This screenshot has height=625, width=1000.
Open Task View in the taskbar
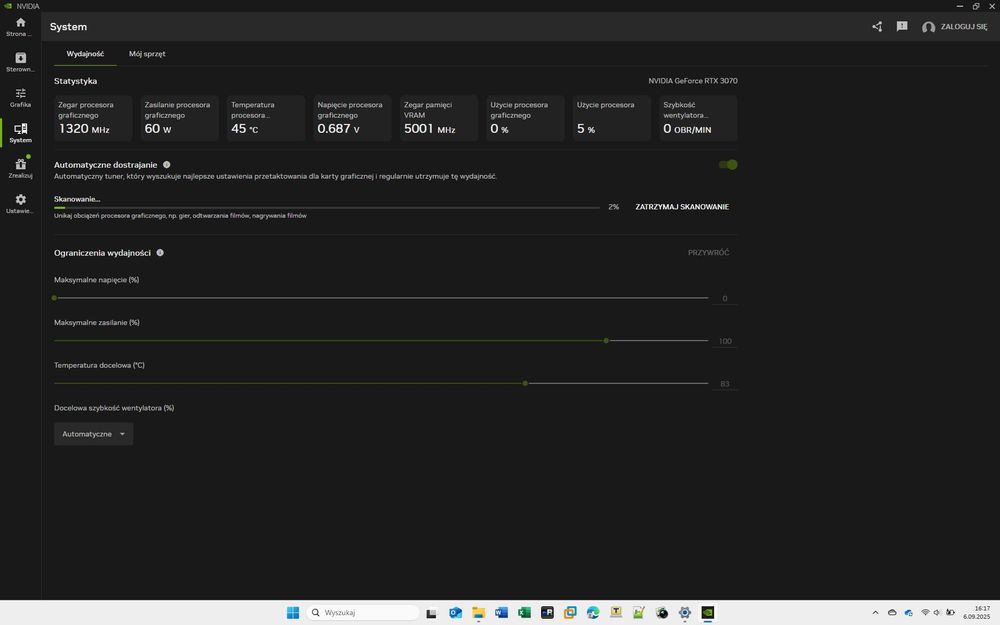[432, 613]
